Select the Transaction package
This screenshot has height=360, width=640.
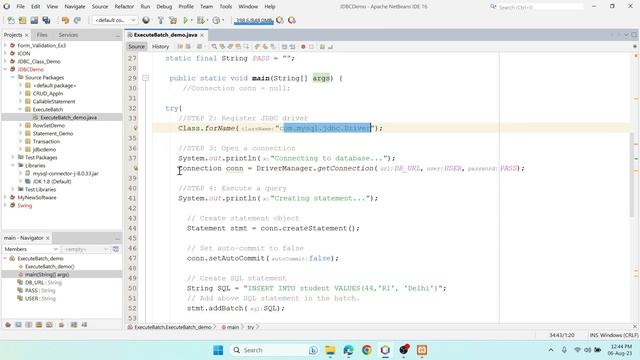point(46,142)
